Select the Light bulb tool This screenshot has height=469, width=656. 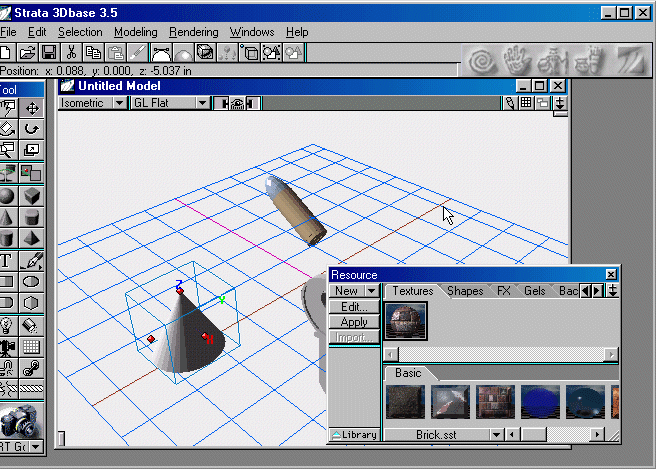(x=8, y=325)
